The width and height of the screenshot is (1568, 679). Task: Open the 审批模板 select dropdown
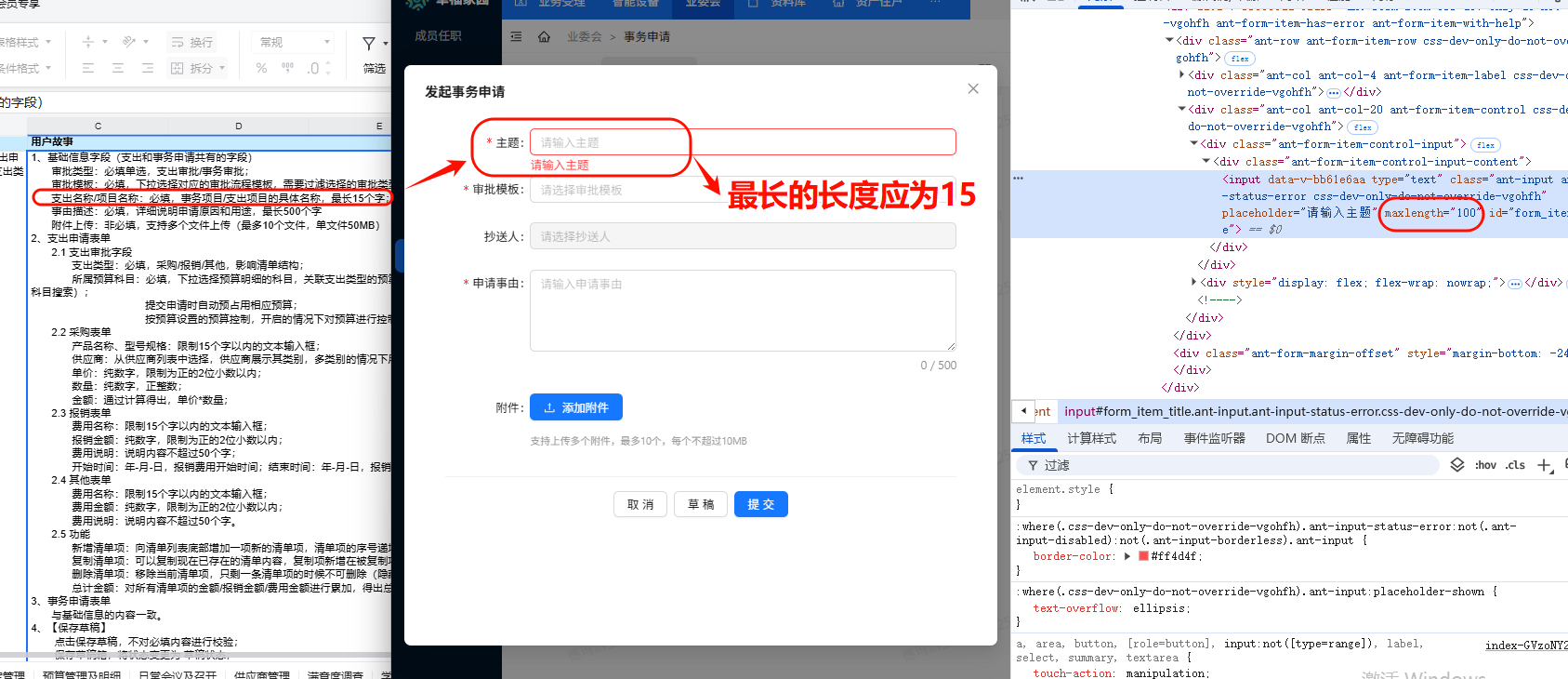point(743,190)
